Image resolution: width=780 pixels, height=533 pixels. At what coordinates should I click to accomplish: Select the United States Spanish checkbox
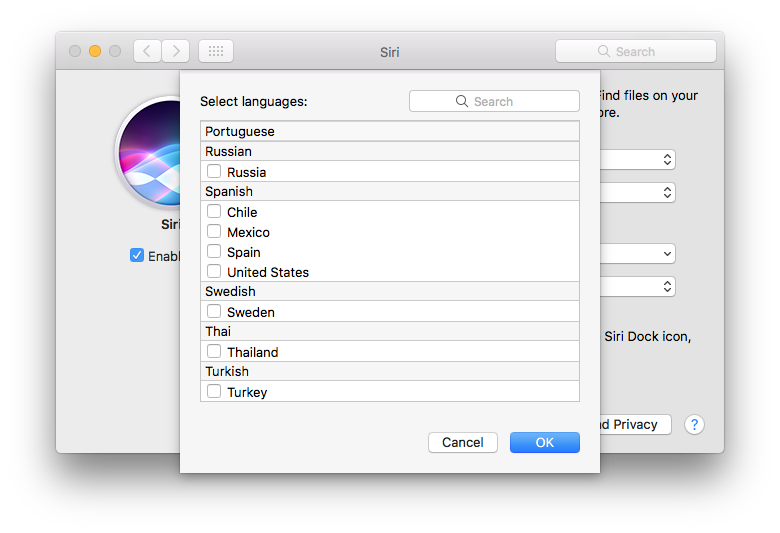coord(214,271)
